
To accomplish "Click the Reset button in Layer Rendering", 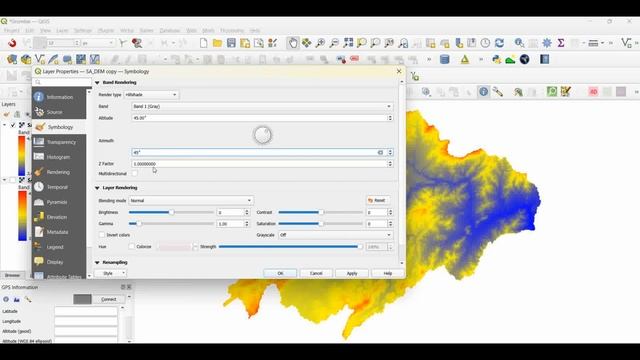I will 377,200.
